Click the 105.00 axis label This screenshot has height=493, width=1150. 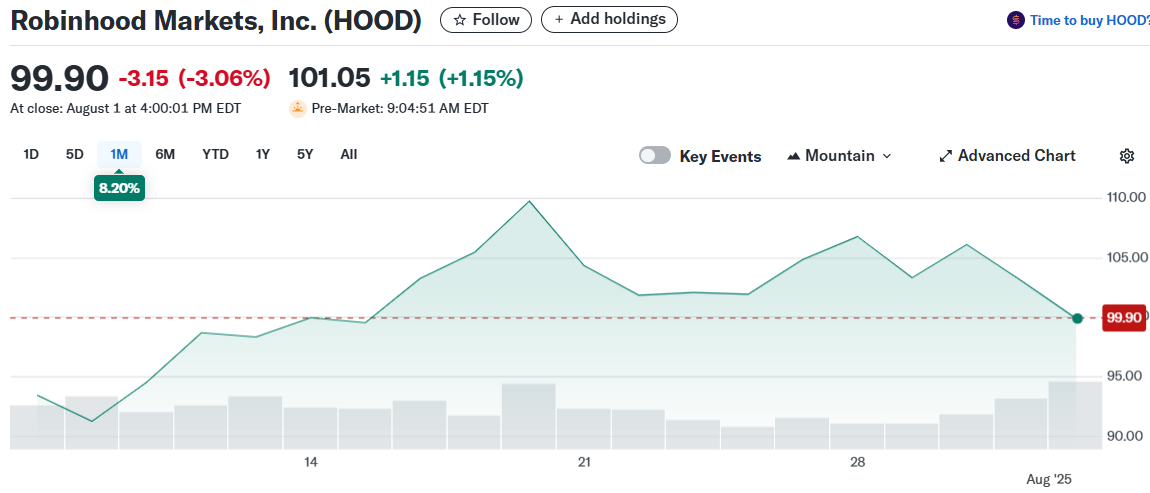pyautogui.click(x=1125, y=258)
